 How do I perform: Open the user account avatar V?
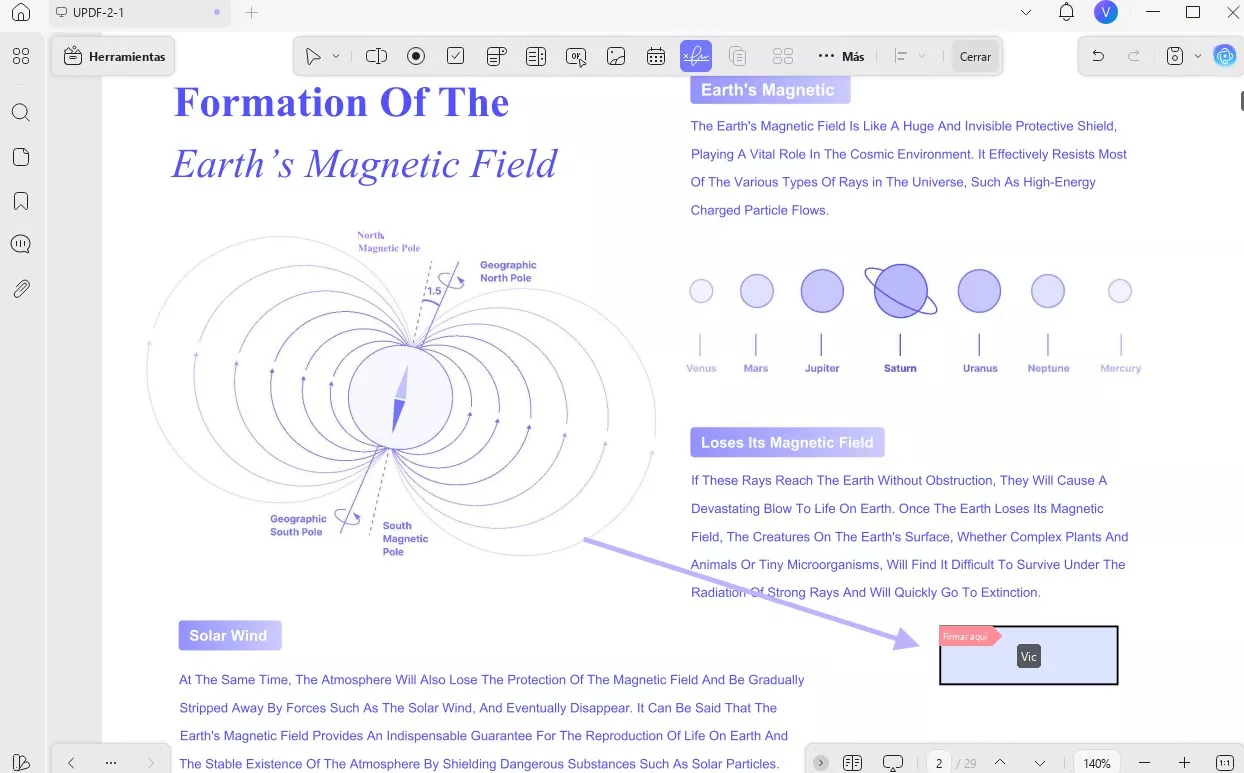pos(1105,12)
